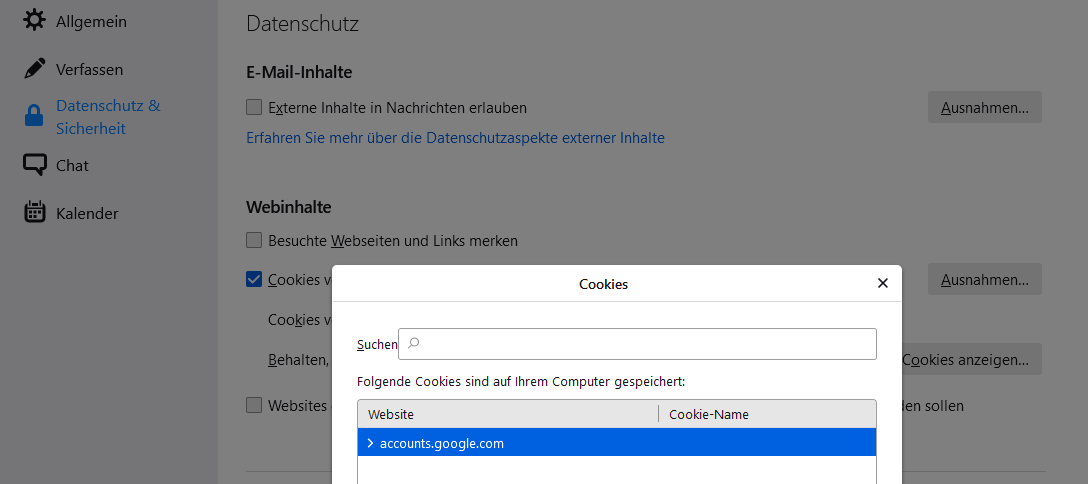Toggle the Websites checkbox below Behalten

(x=254, y=405)
